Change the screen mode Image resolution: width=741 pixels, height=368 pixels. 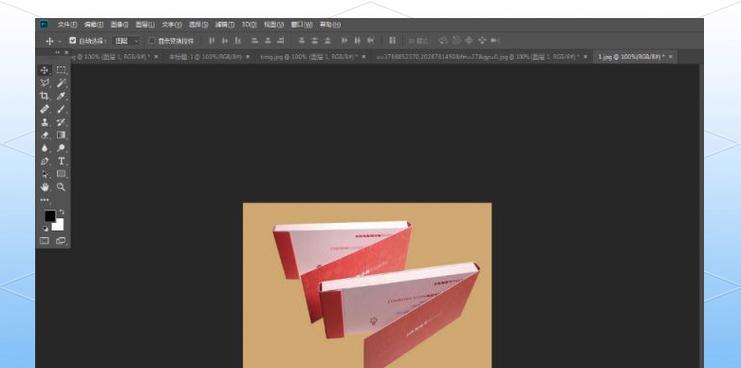pyautogui.click(x=61, y=240)
